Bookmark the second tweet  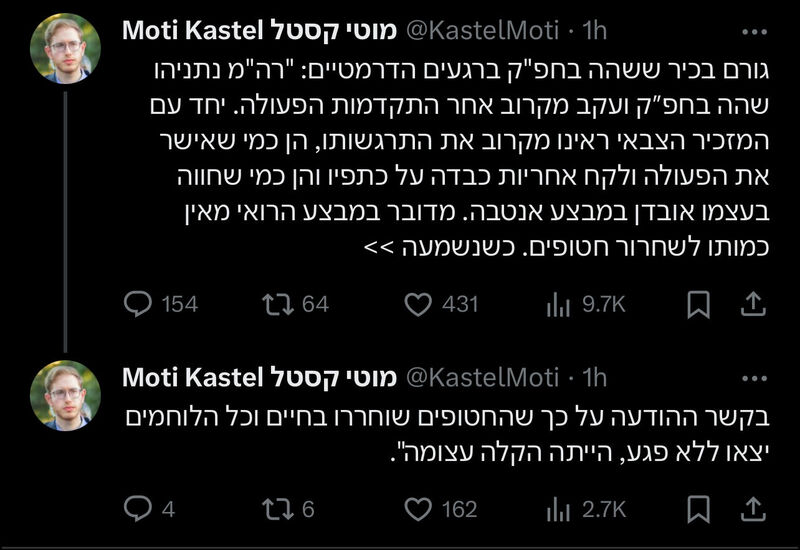[698, 509]
